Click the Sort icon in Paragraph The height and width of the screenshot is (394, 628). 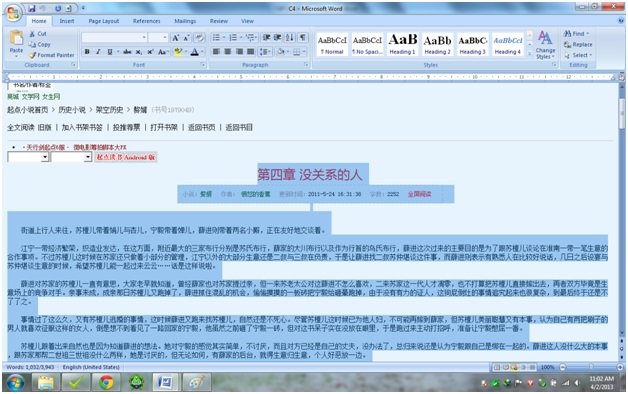[x=290, y=38]
